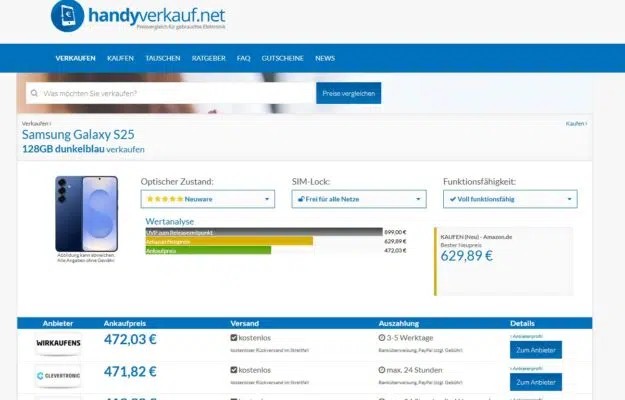Image resolution: width=625 pixels, height=400 pixels.
Task: Click the Preise vergleichen button
Action: 349,93
